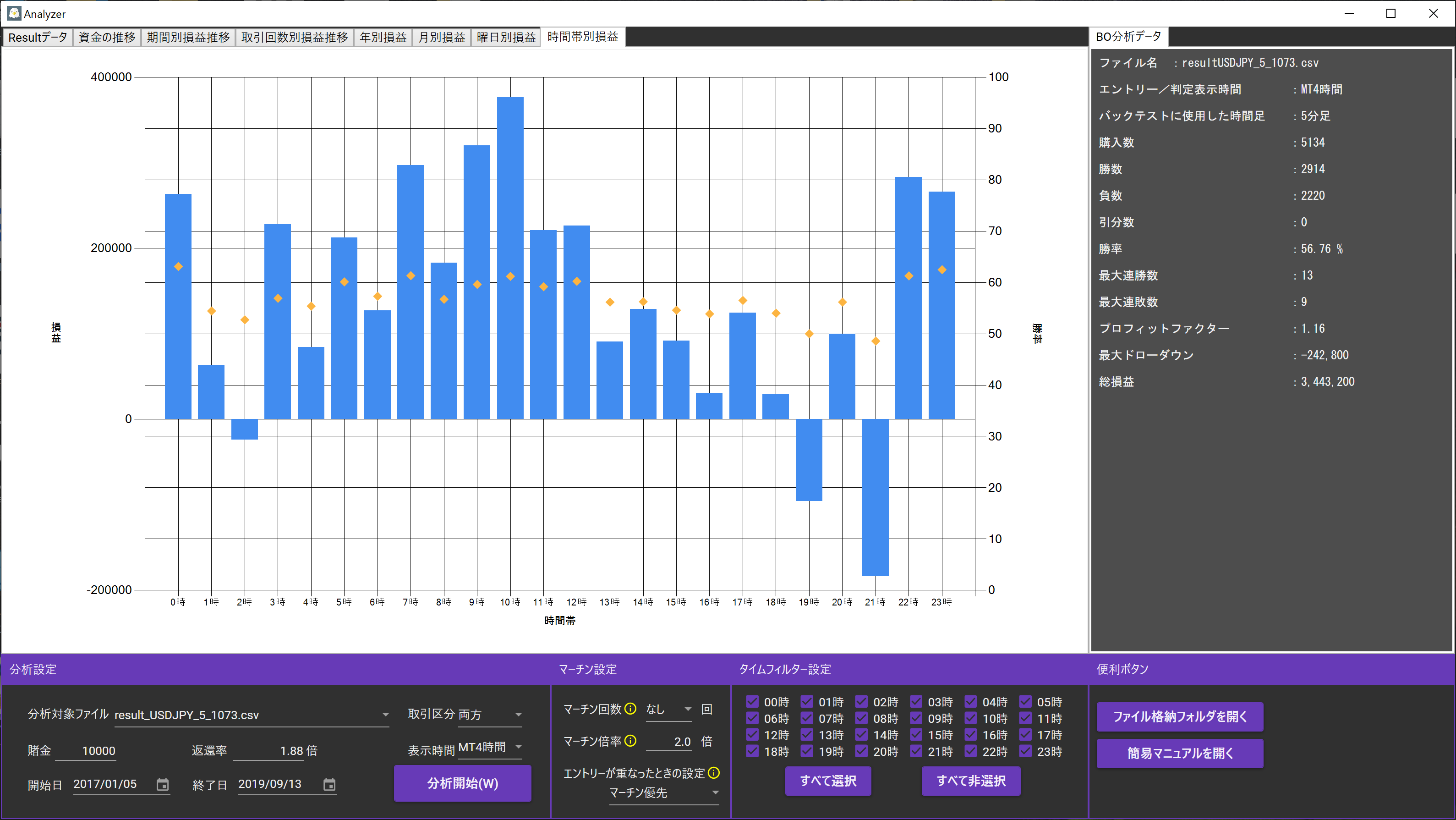
Task: Open the end date calendar picker icon
Action: 329,784
